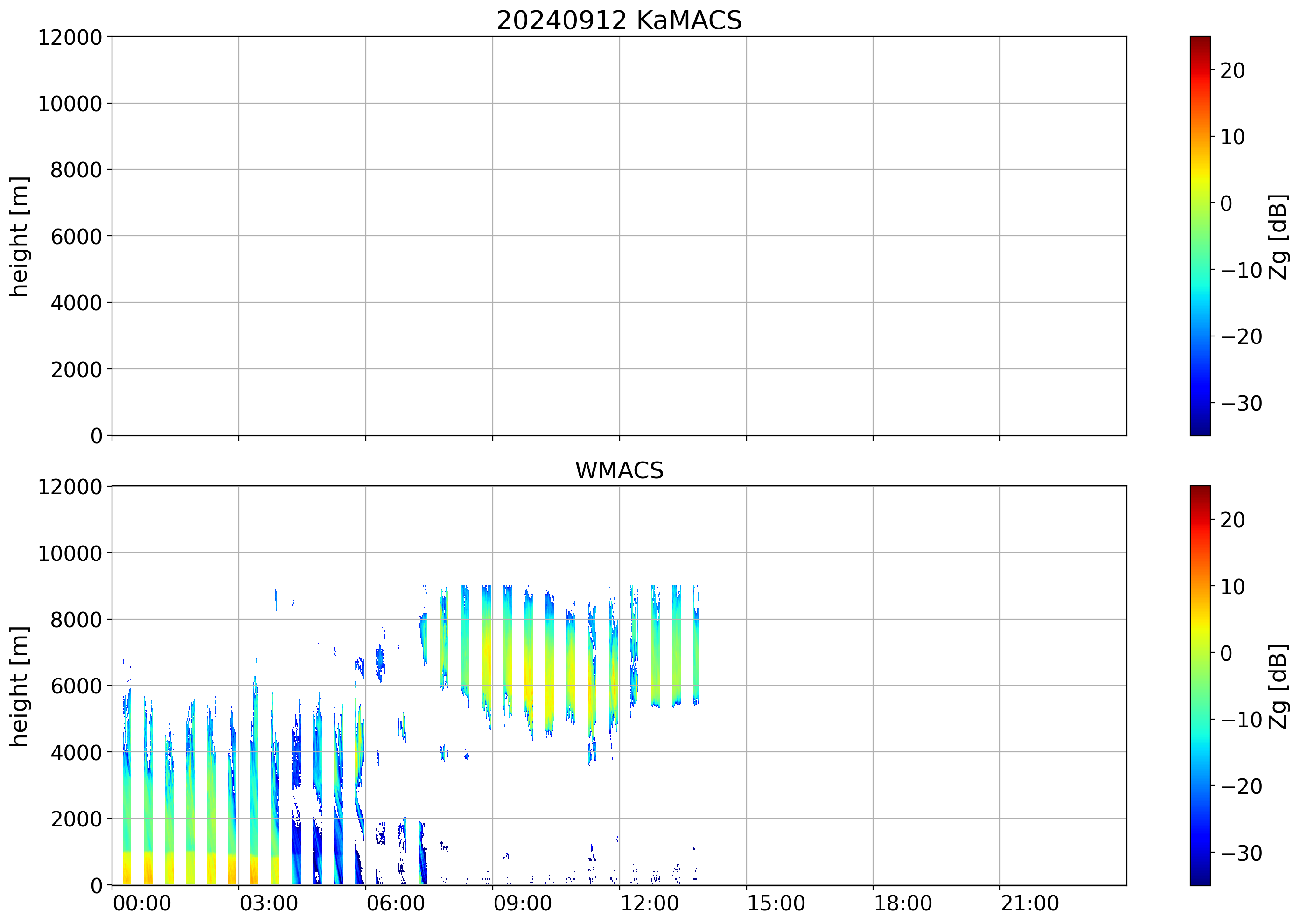Click the 15:00 x-axis tick label
Viewport: 1300px width, 924px height.
[x=776, y=903]
